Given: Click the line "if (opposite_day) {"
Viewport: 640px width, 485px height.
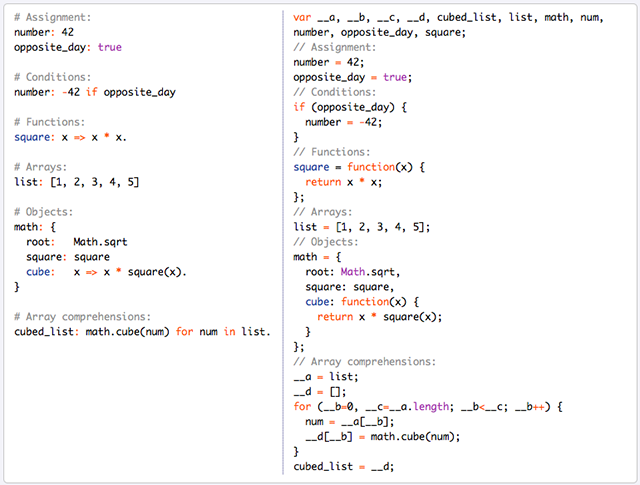Looking at the screenshot, I should click(x=350, y=107).
